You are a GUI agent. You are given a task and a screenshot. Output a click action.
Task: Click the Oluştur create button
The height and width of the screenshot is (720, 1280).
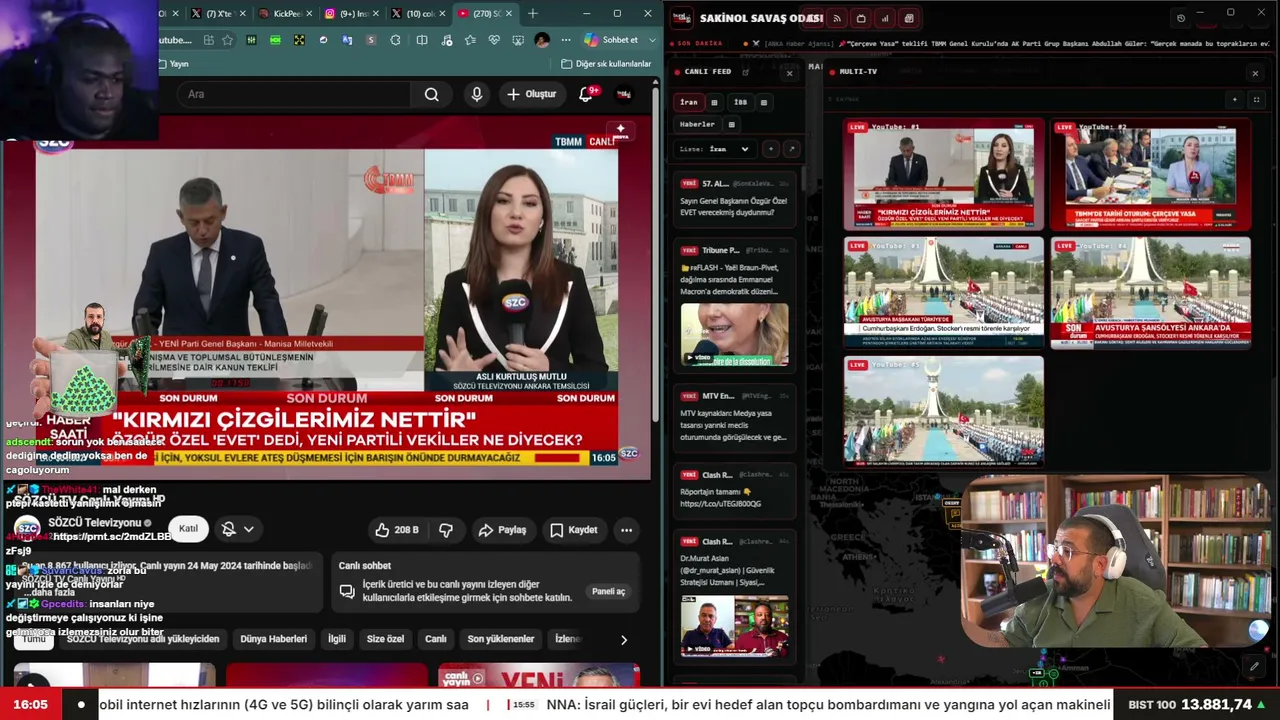click(x=531, y=94)
